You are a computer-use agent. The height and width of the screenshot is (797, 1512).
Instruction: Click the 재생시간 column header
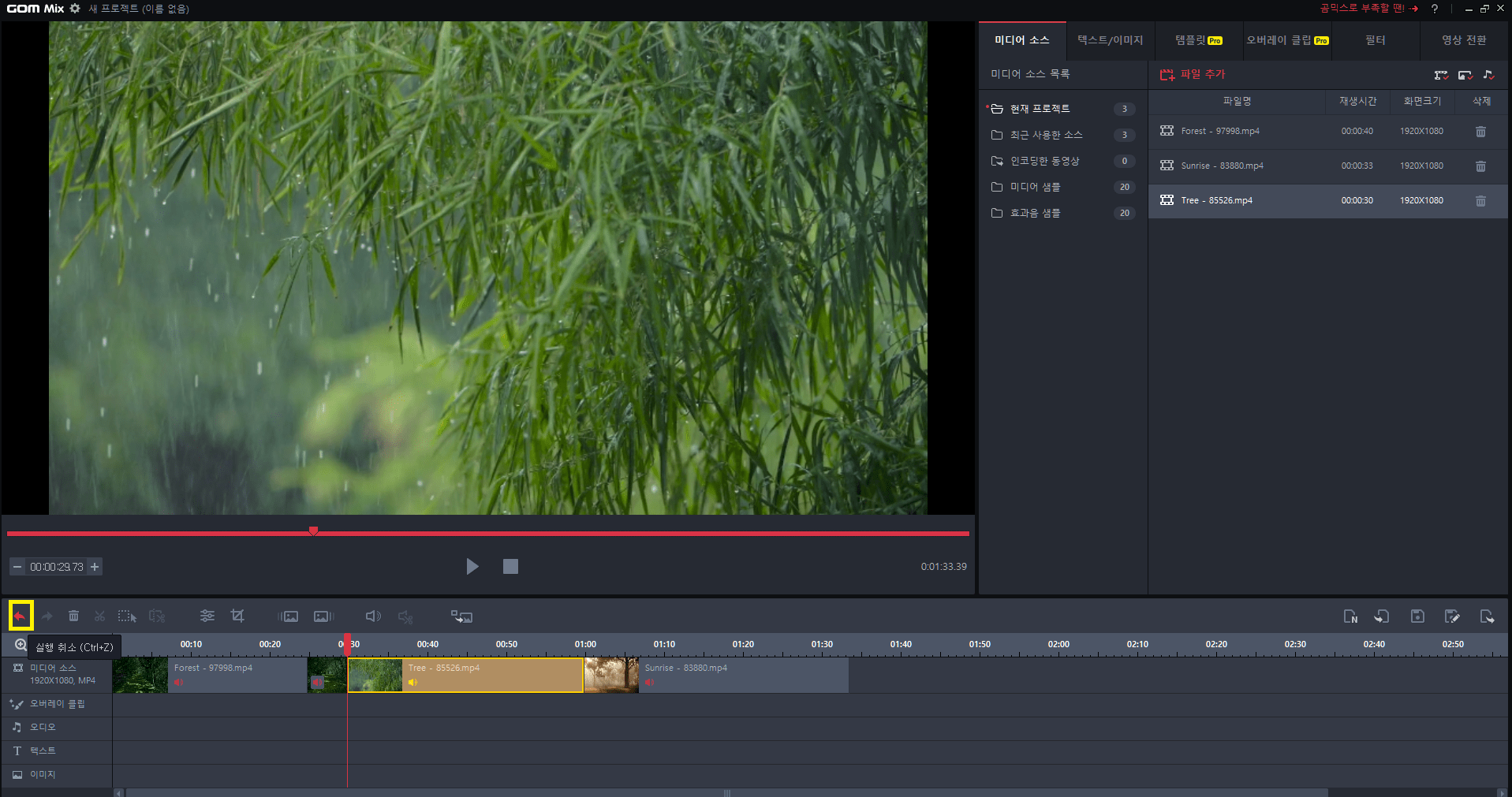pyautogui.click(x=1357, y=102)
